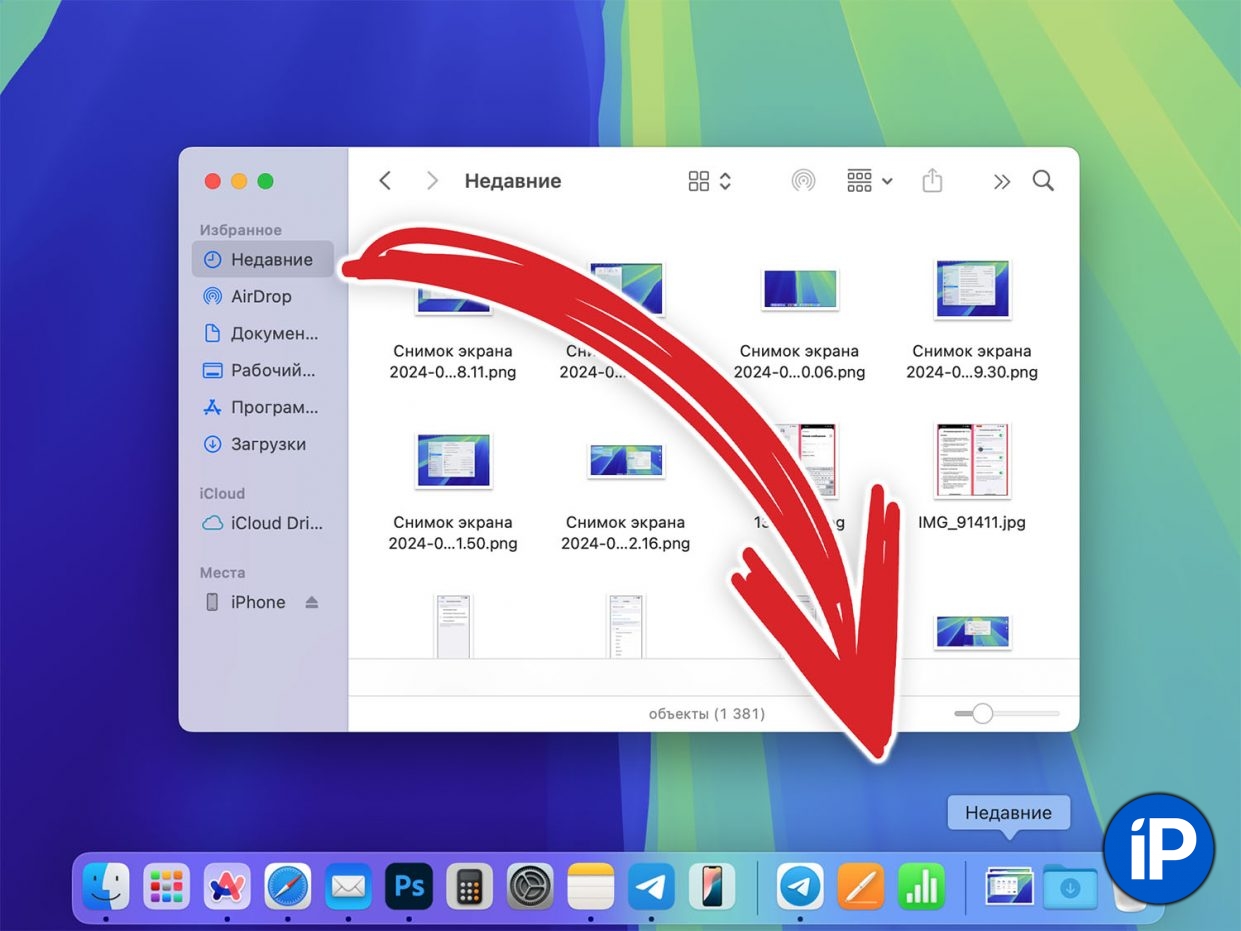The width and height of the screenshot is (1241, 931).
Task: Open Рабочий стол in the sidebar
Action: point(262,370)
